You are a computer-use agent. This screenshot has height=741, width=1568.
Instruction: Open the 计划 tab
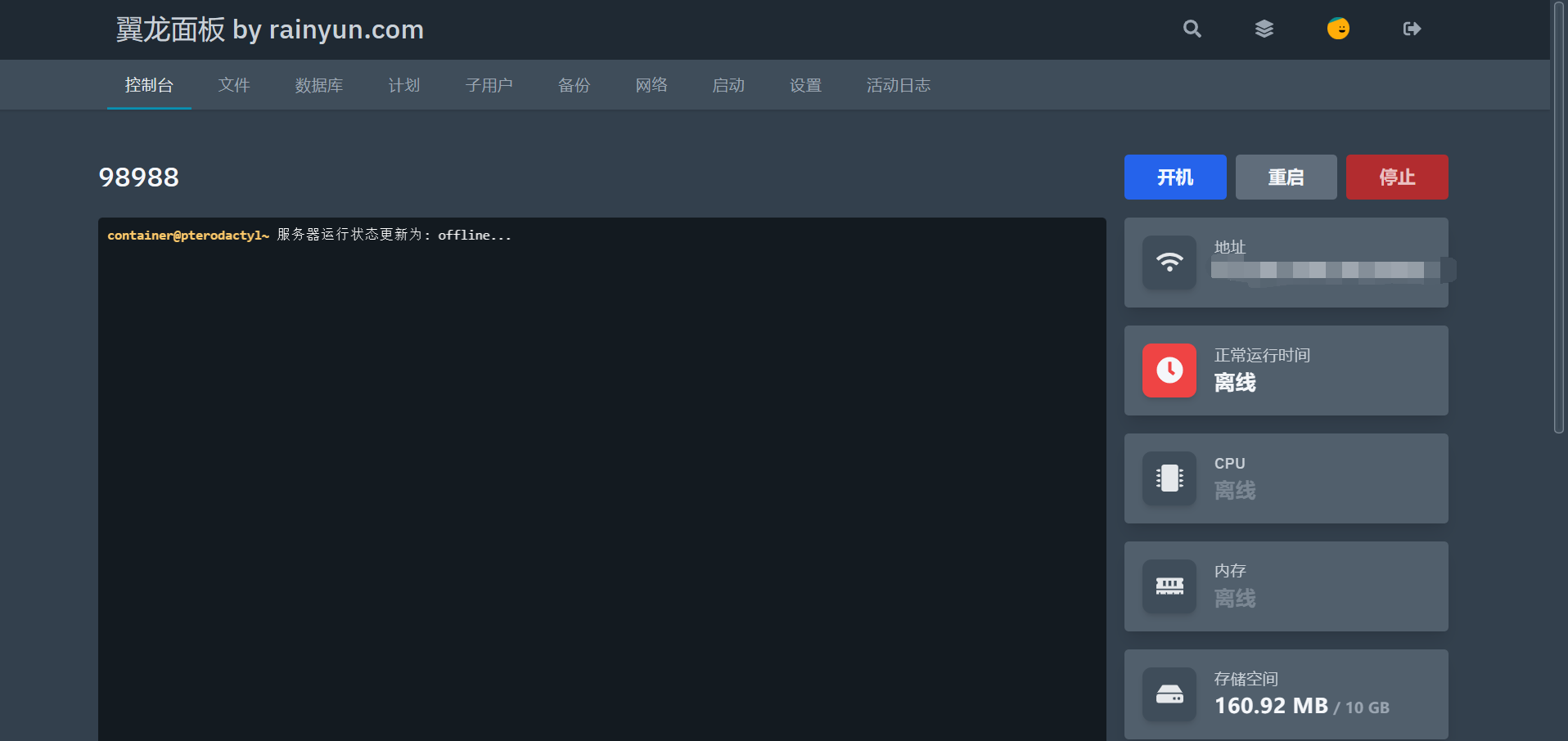pos(404,85)
